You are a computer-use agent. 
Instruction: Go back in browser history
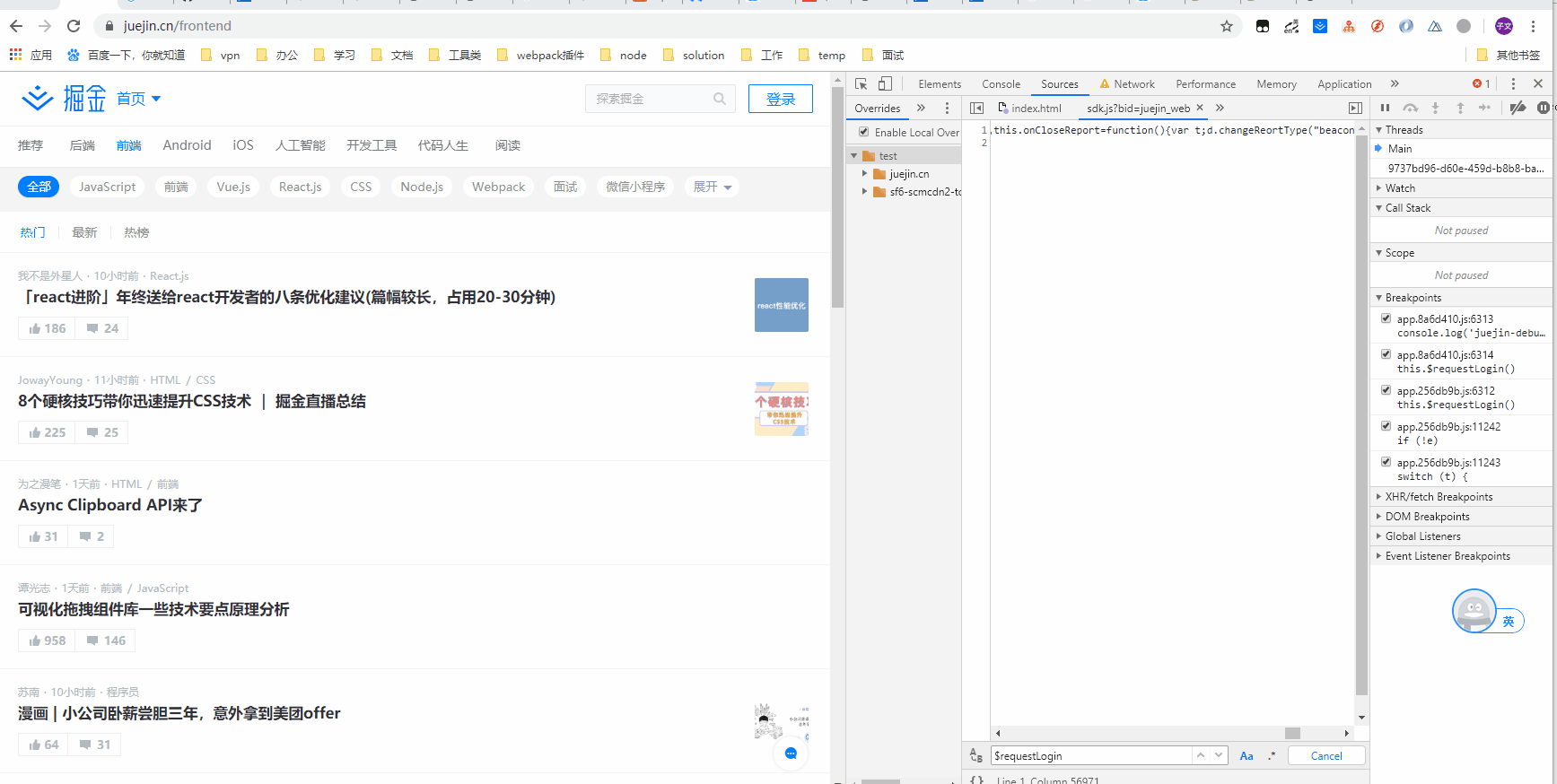click(x=16, y=26)
